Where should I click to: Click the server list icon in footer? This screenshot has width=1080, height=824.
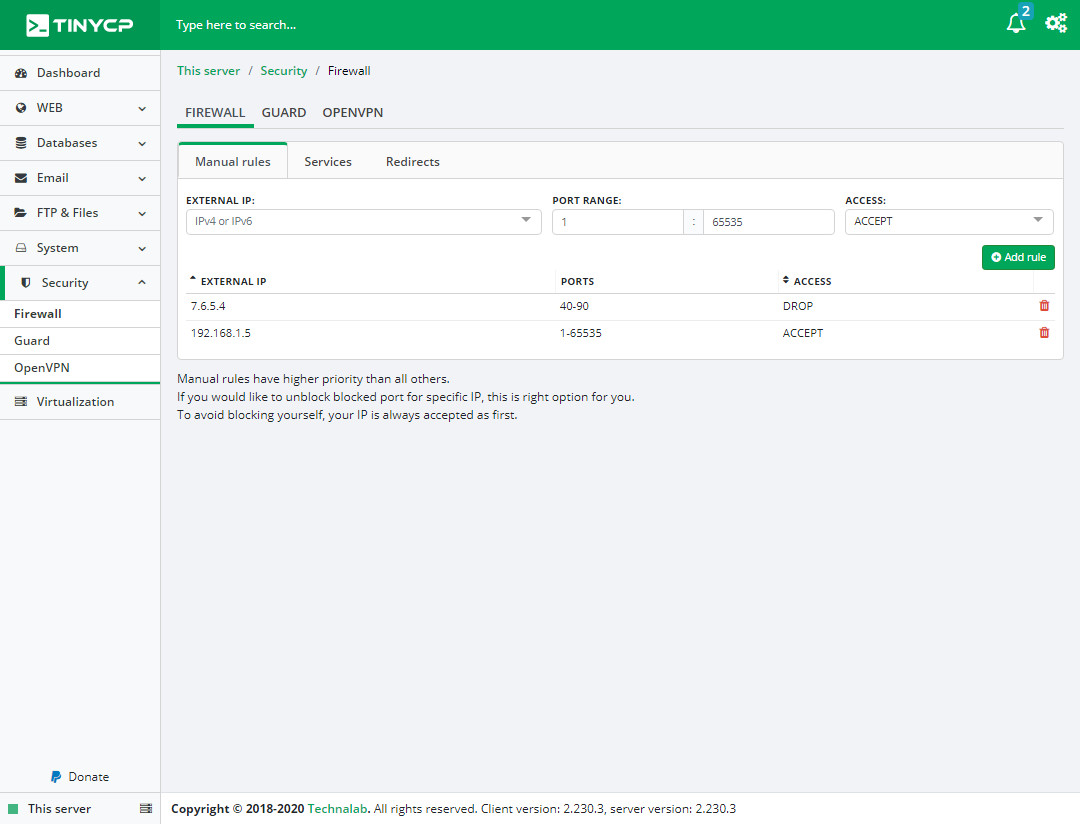(x=146, y=809)
